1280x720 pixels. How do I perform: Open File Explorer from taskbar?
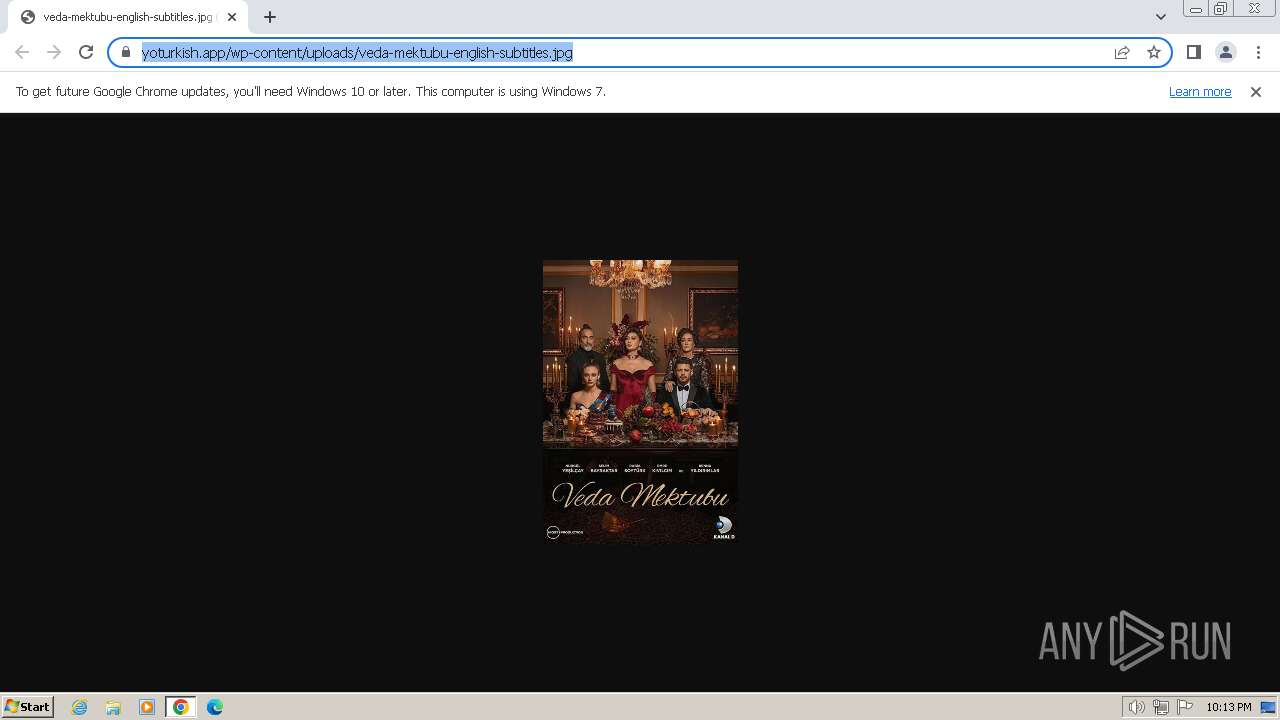coord(113,707)
